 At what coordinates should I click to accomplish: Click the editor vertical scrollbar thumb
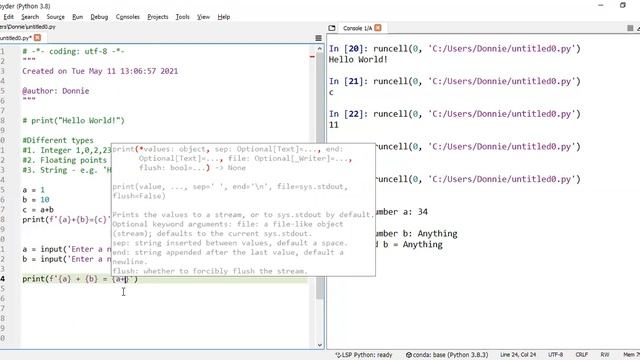coord(320,176)
